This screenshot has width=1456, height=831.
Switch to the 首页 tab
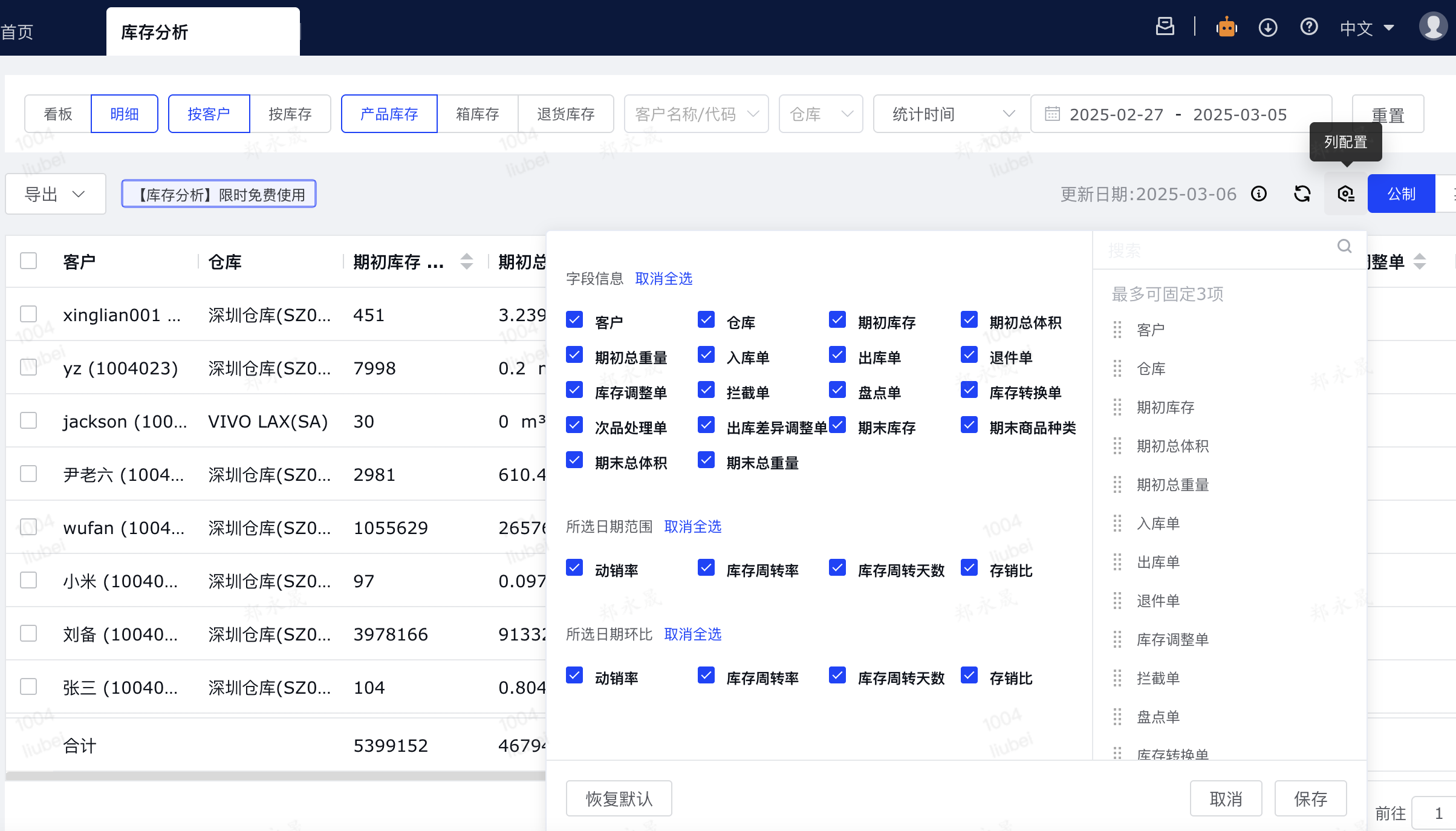point(17,31)
